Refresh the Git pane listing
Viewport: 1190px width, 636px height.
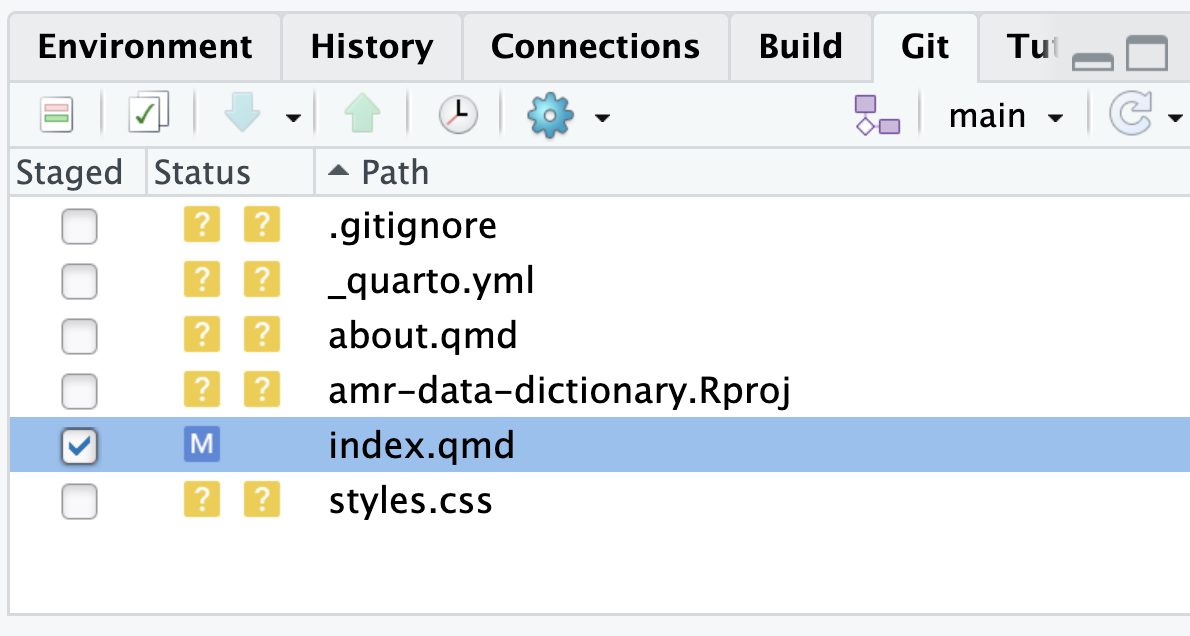pyautogui.click(x=1131, y=115)
